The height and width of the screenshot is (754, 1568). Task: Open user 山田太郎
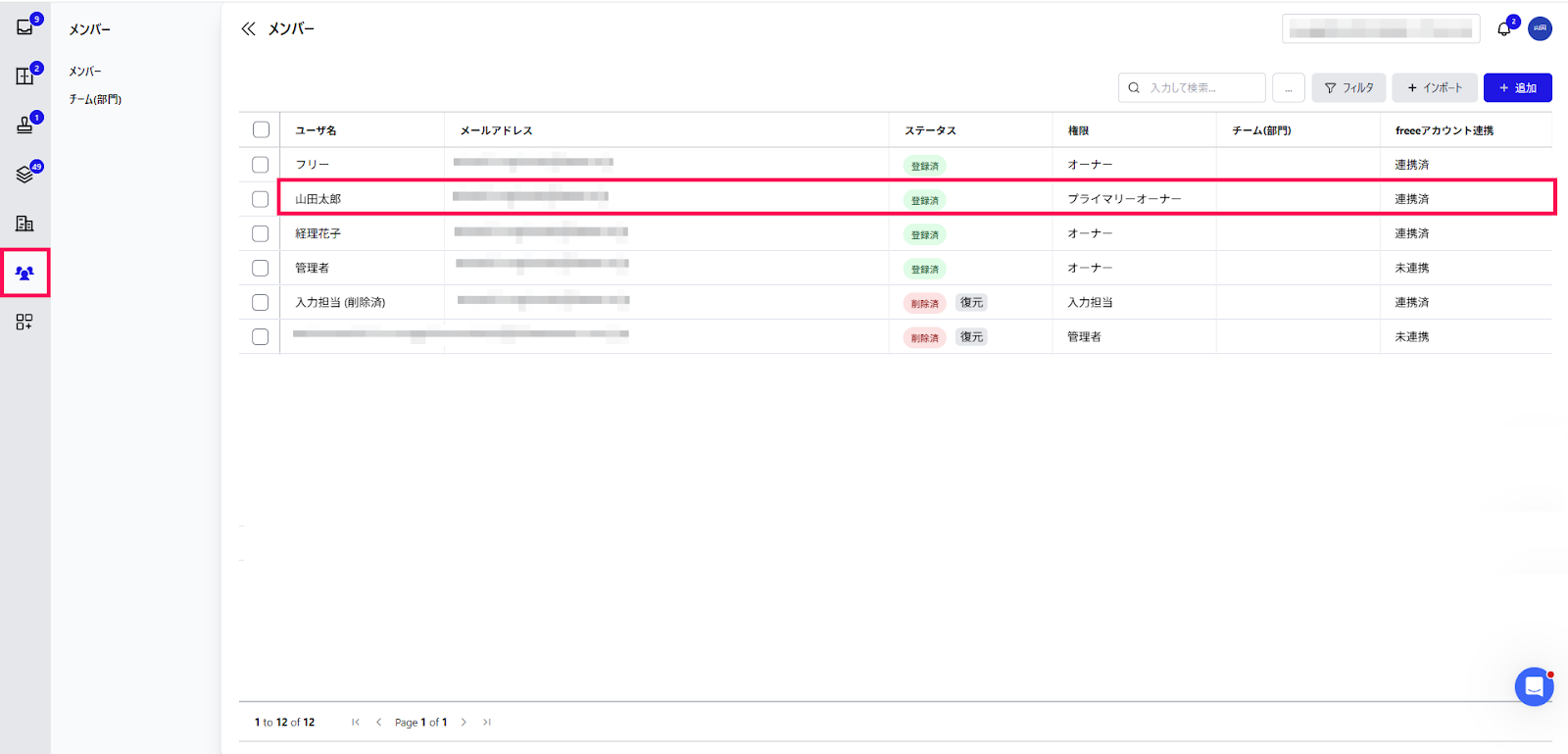318,199
